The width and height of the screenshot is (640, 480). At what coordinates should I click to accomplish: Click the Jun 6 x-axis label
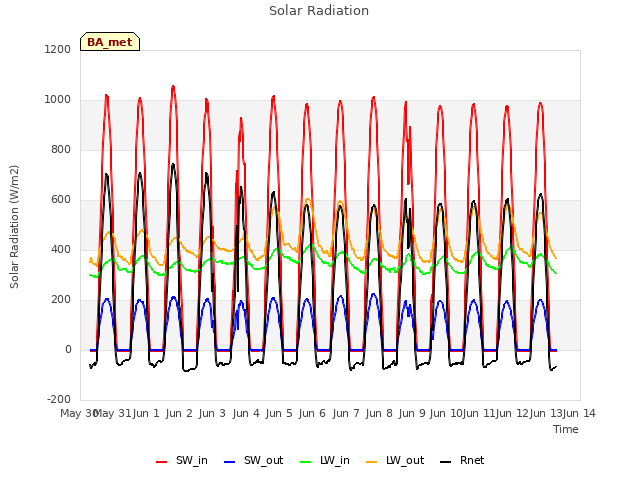312,413
